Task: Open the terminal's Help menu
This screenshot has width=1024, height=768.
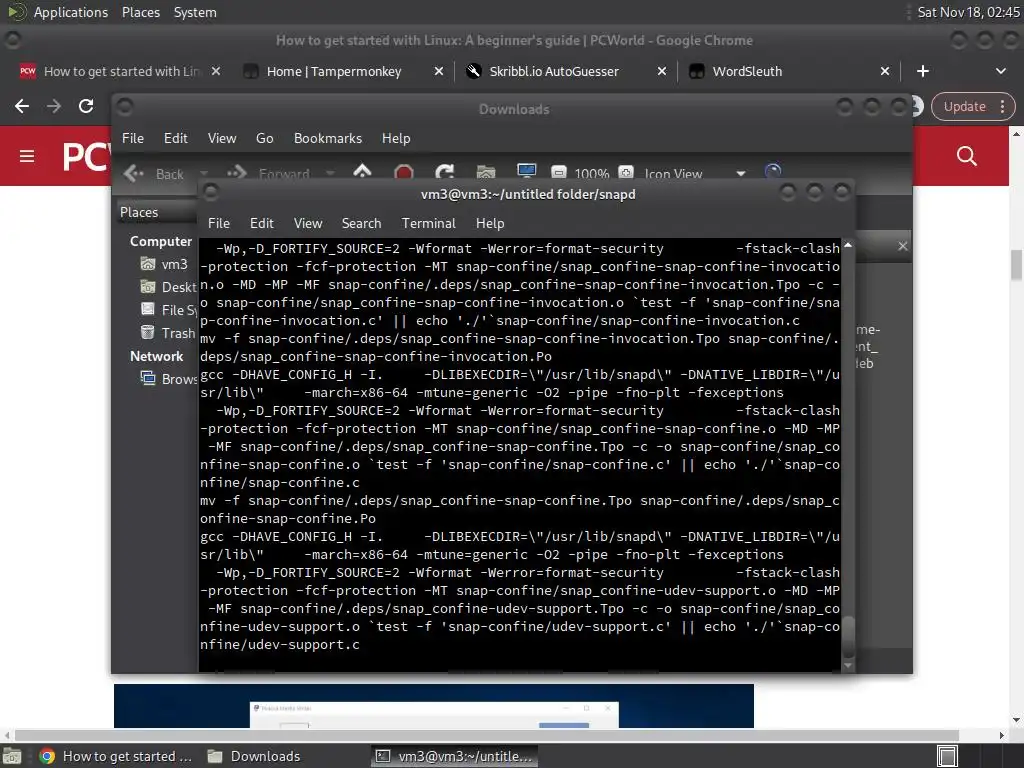Action: click(490, 223)
